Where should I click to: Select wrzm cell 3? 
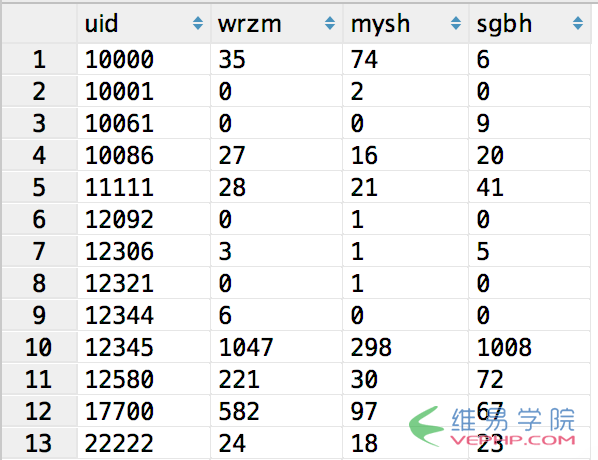coord(276,251)
